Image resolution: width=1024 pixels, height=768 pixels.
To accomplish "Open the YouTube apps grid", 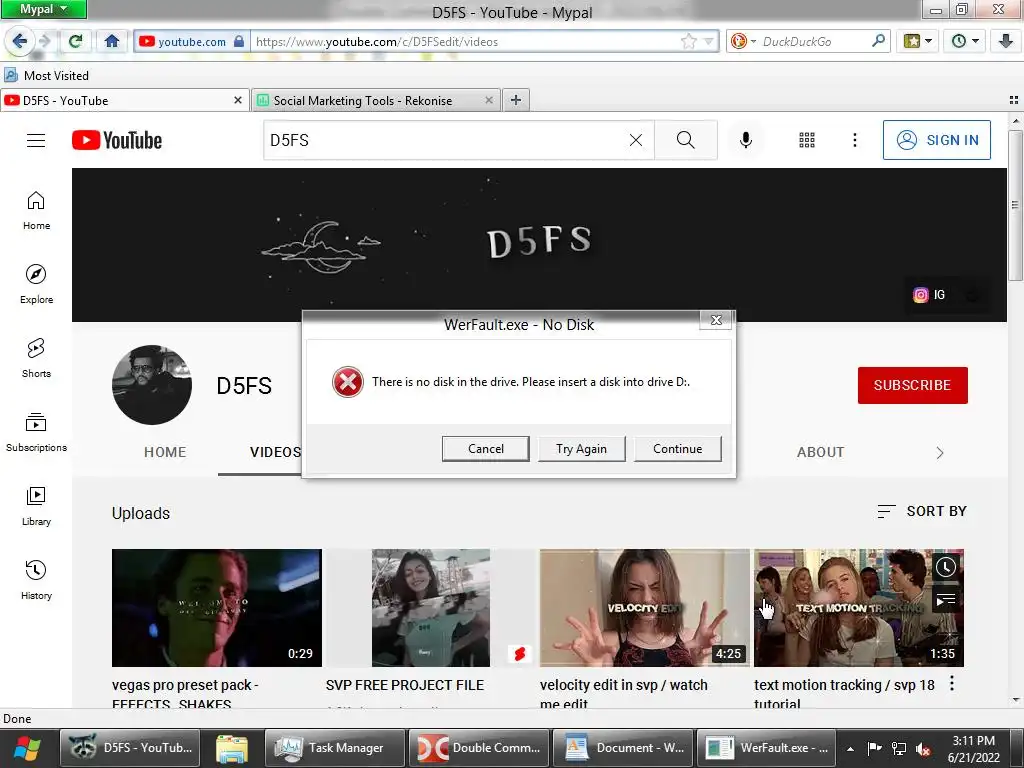I will [807, 140].
